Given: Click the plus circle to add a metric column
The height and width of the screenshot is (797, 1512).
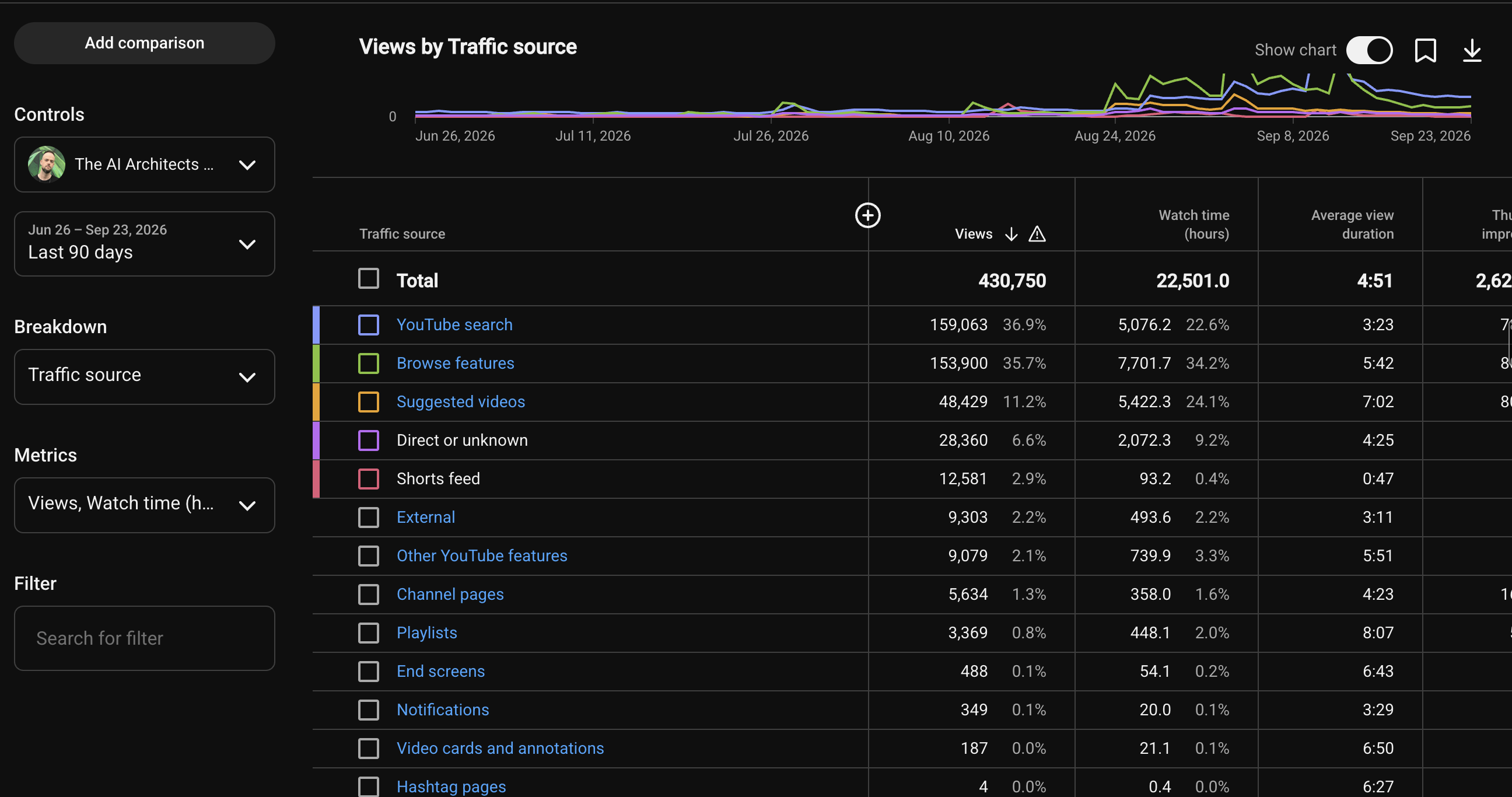Looking at the screenshot, I should (867, 215).
